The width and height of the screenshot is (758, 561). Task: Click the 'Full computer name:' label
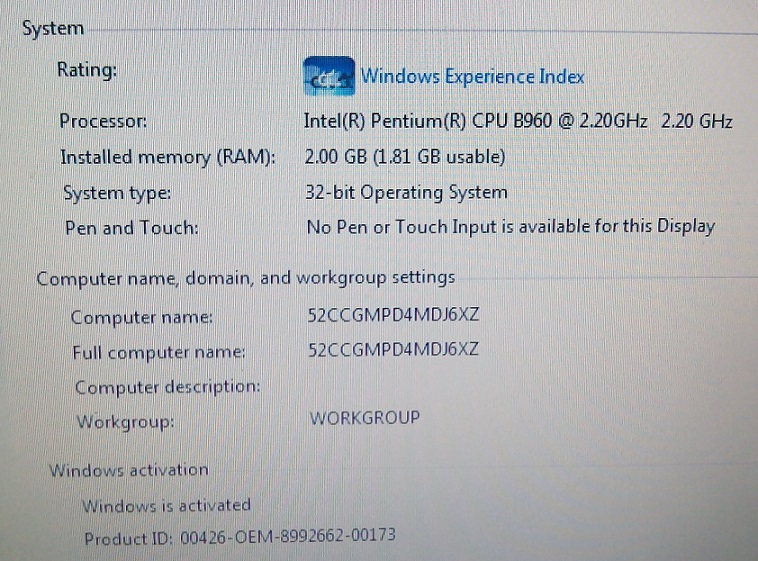pyautogui.click(x=159, y=352)
